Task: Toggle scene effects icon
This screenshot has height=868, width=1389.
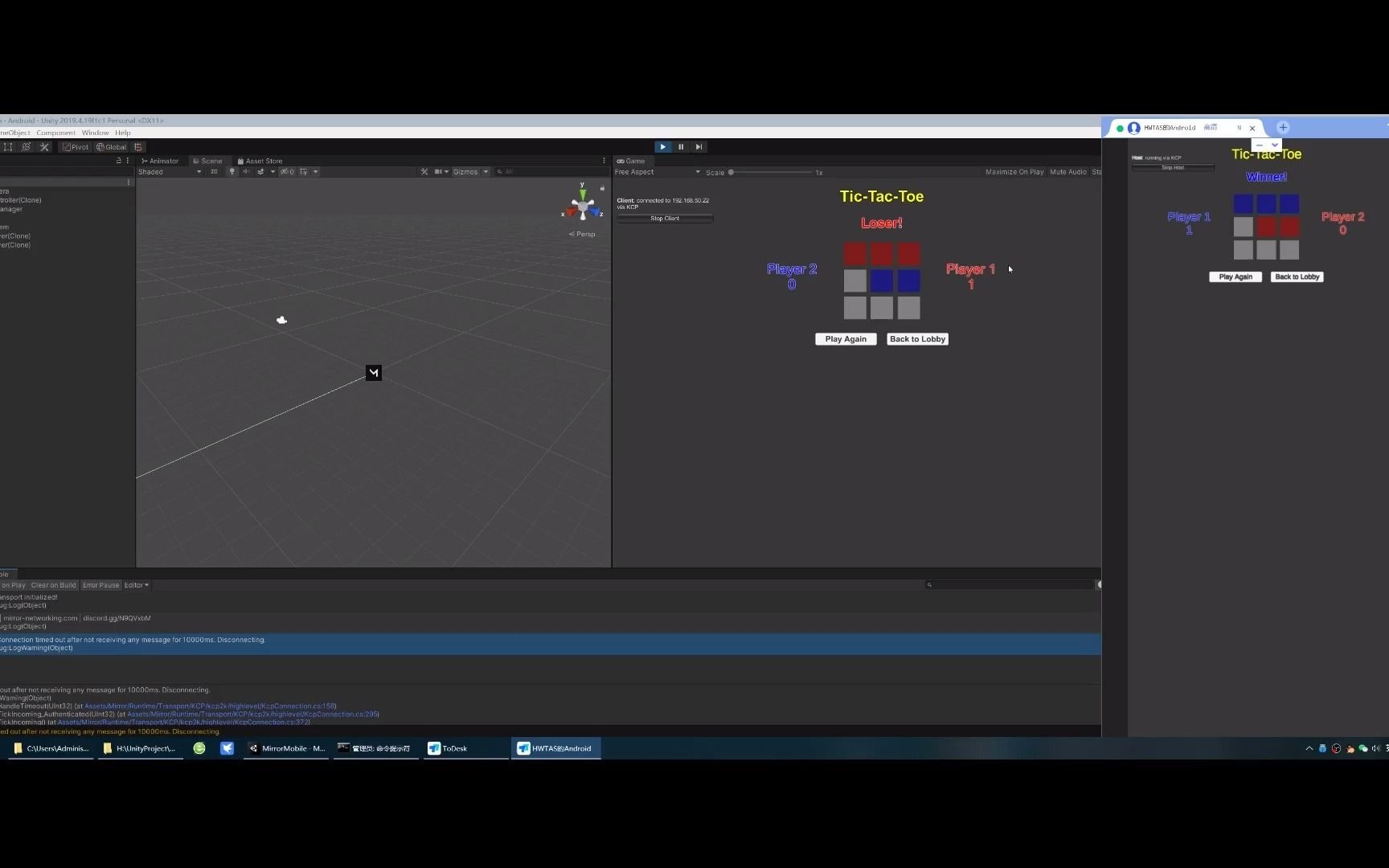Action: pos(260,172)
